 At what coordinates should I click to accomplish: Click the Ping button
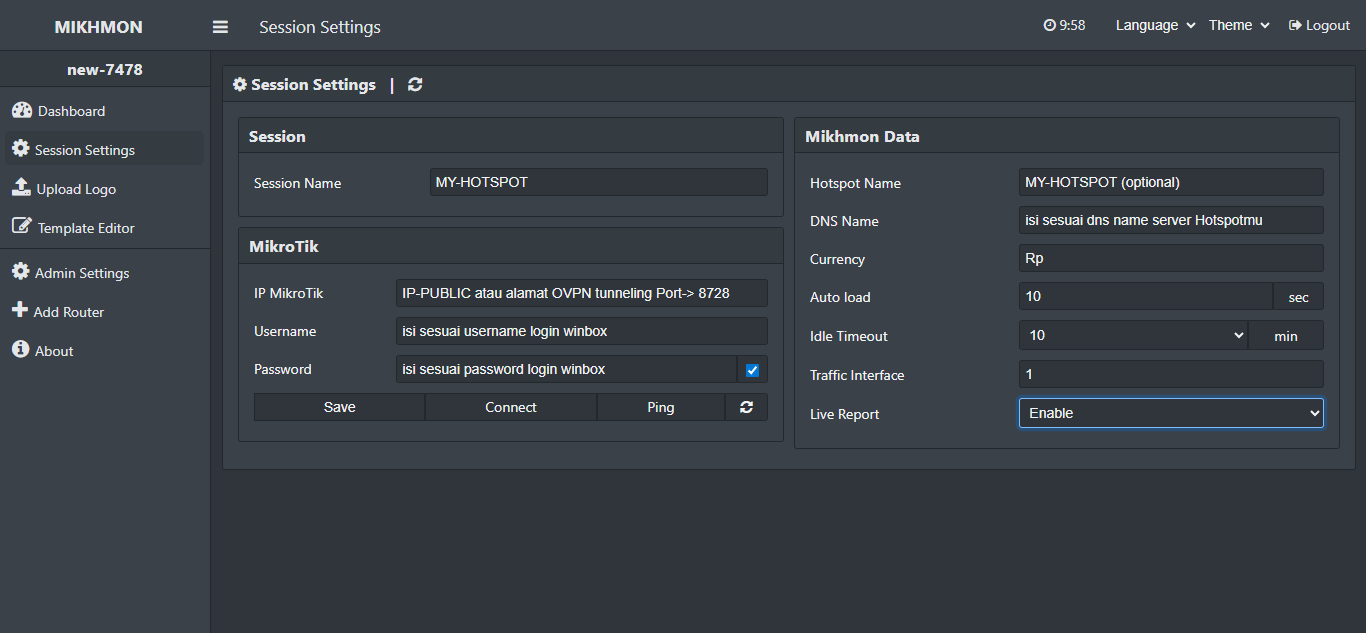660,407
